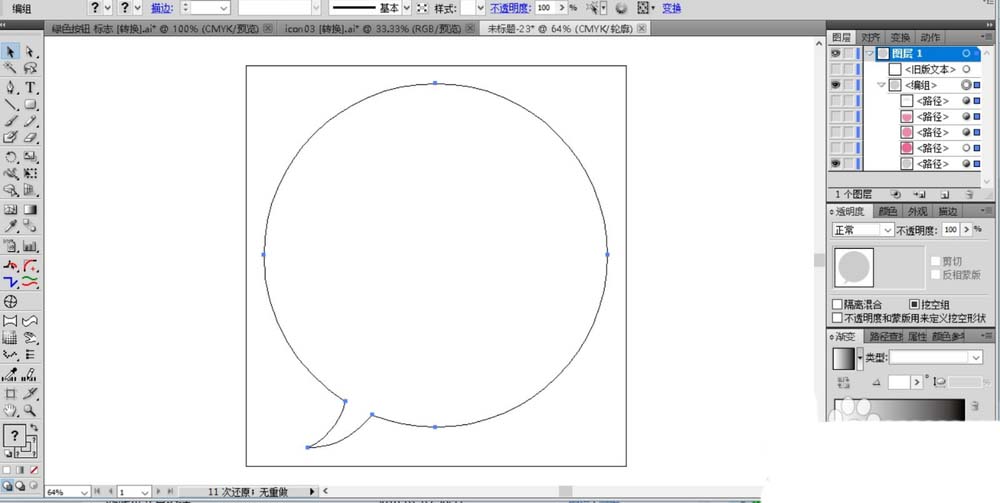Select the Rectangle shape tool
Image resolution: width=1000 pixels, height=503 pixels.
30,105
